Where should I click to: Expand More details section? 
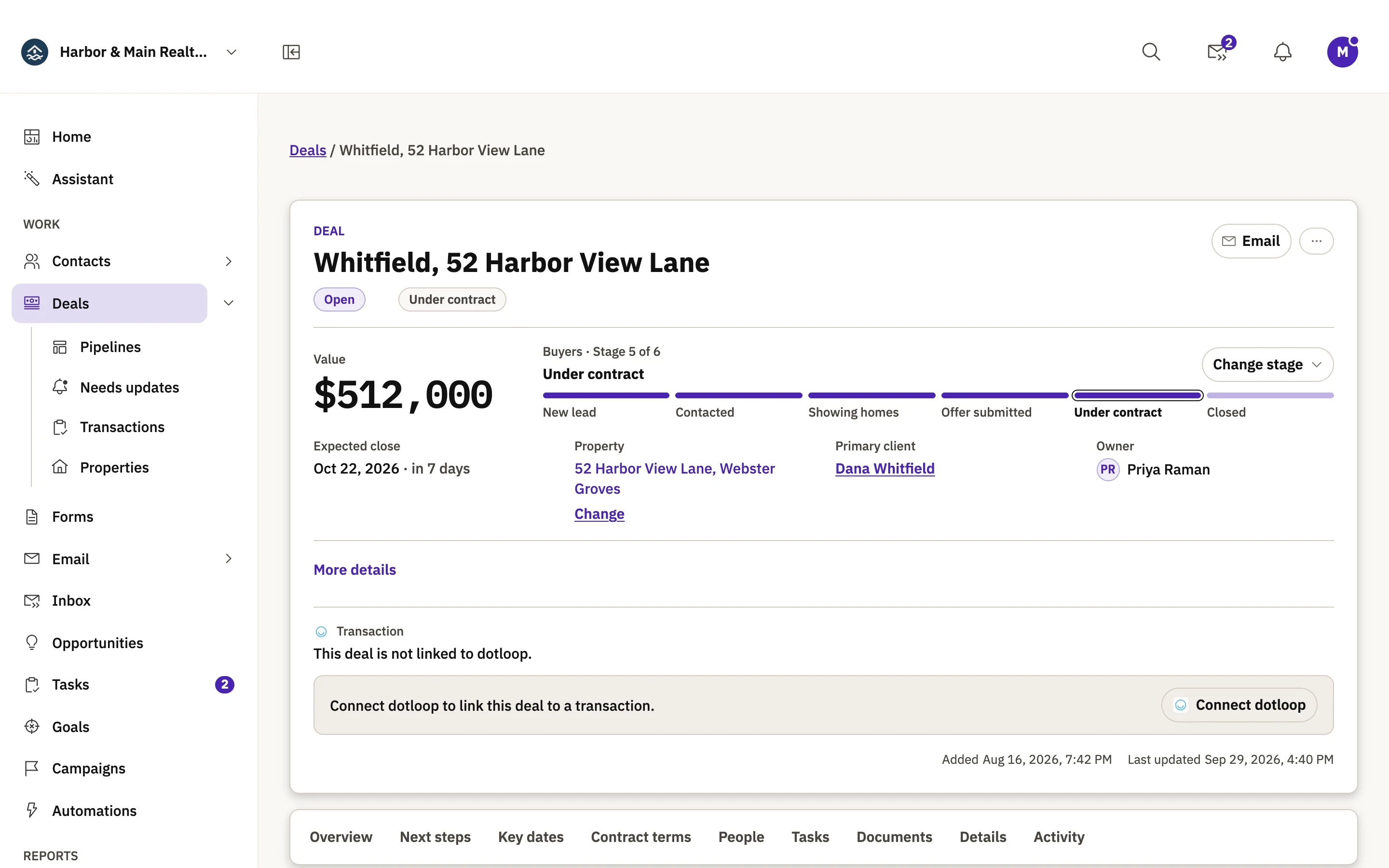pyautogui.click(x=354, y=570)
